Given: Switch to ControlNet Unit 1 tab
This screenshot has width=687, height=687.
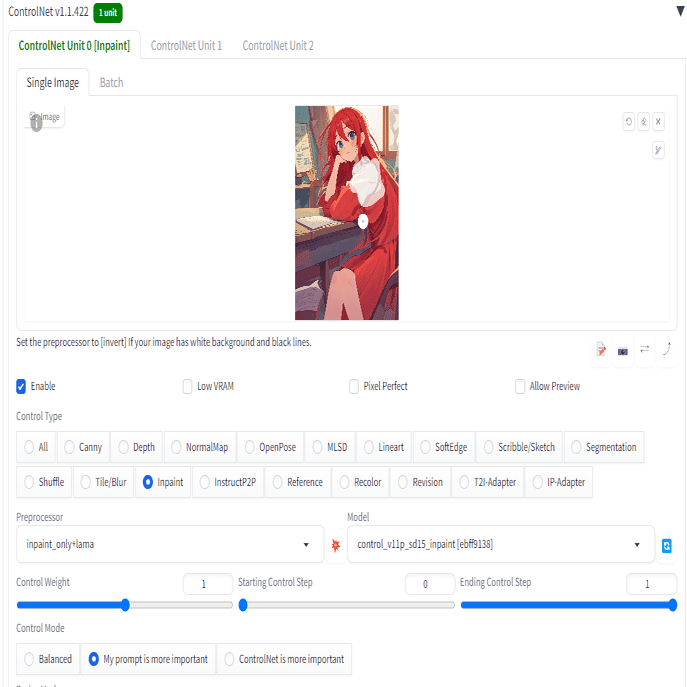Looking at the screenshot, I should tap(186, 46).
